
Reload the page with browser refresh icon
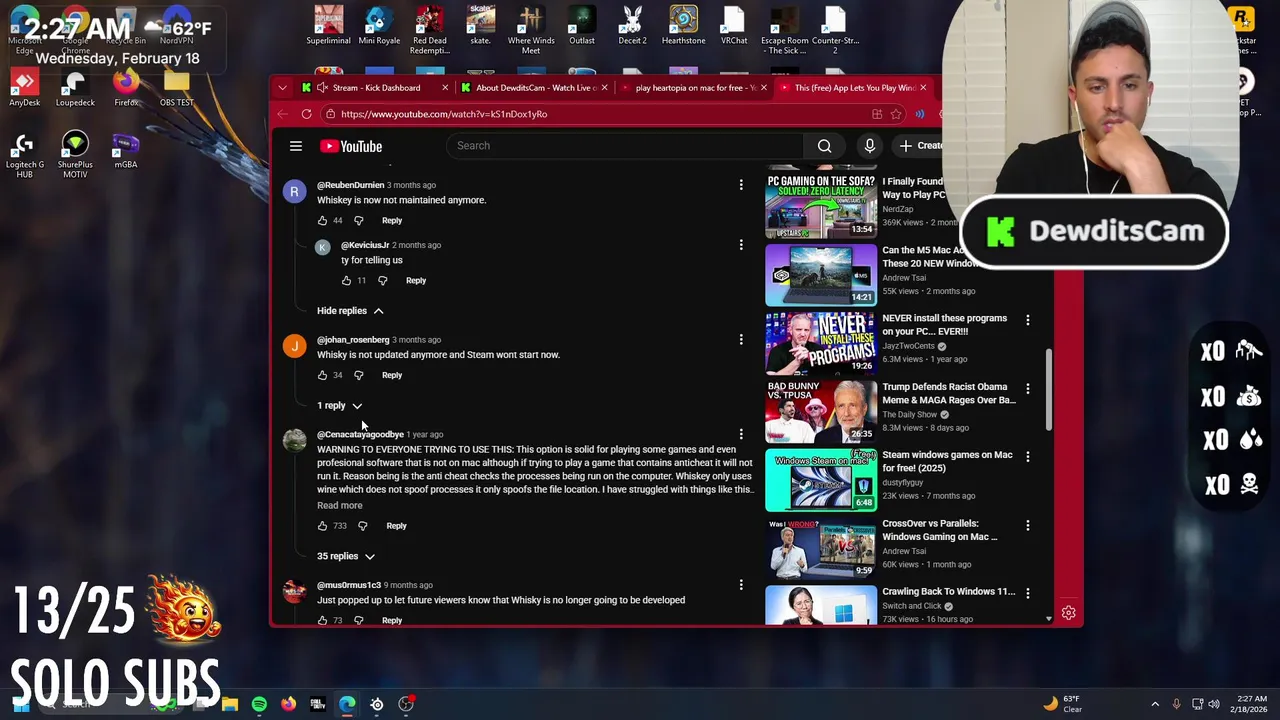tap(306, 114)
